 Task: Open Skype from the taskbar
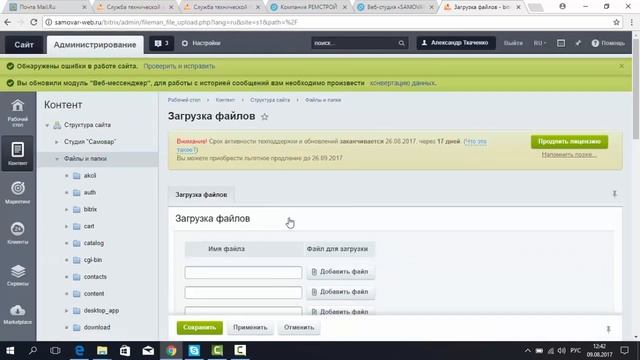pyautogui.click(x=194, y=350)
